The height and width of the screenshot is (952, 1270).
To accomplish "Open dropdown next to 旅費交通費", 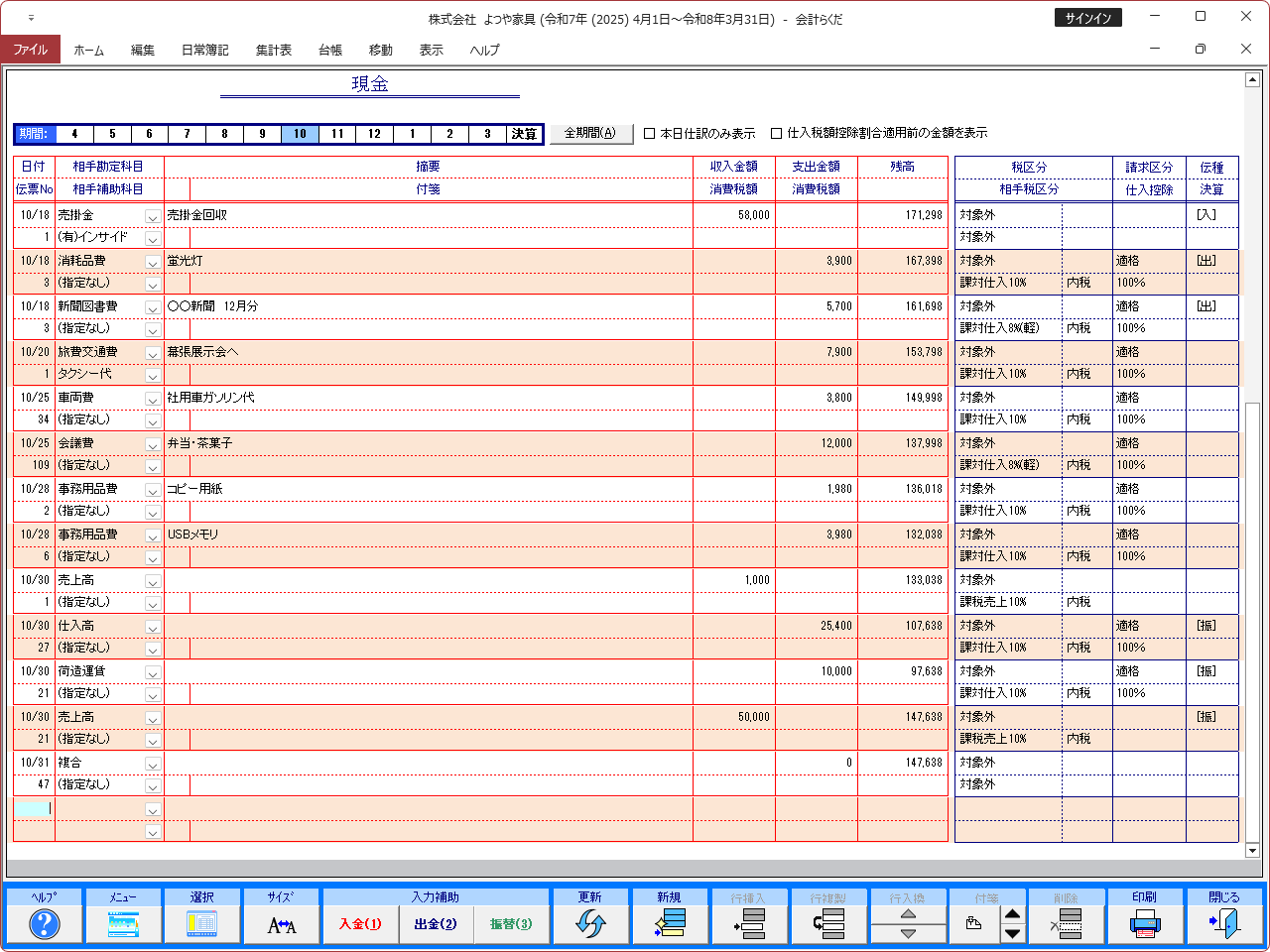I will pos(153,353).
